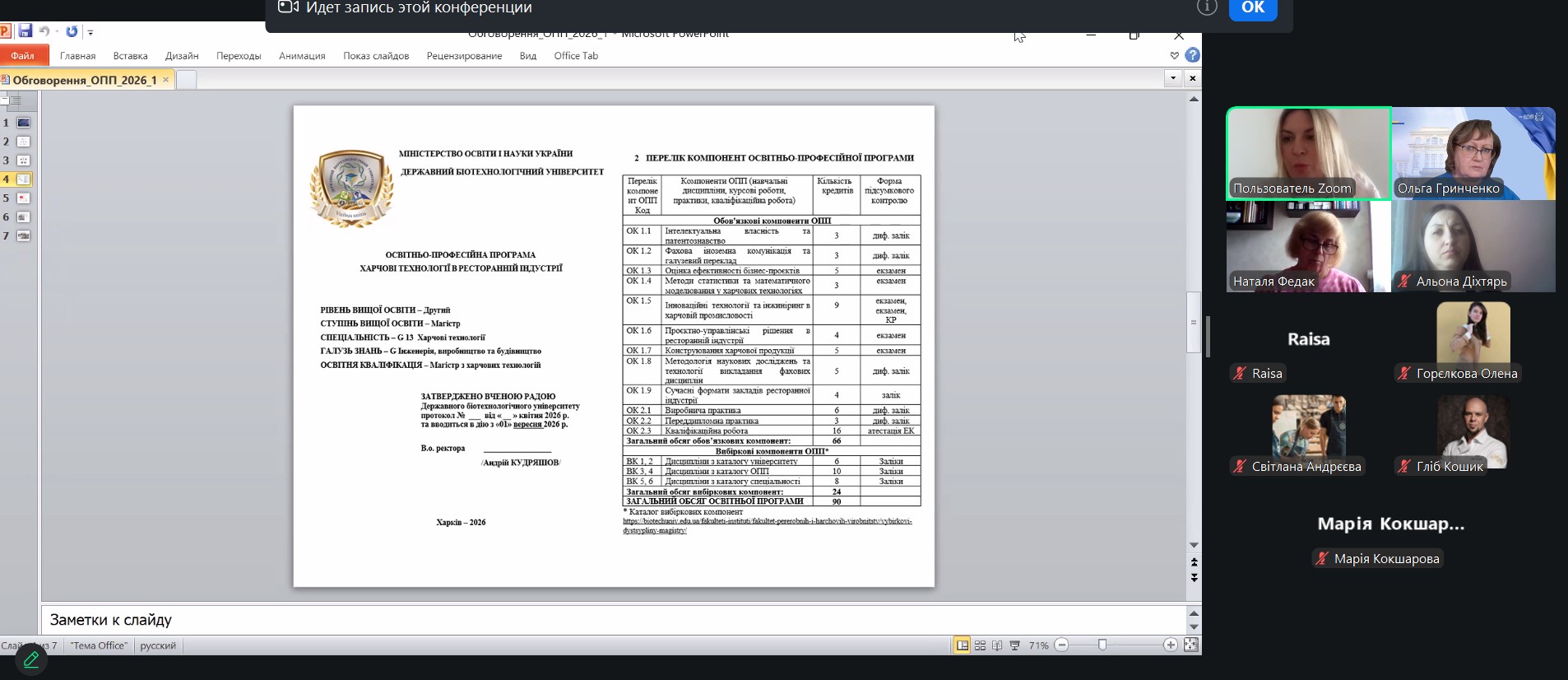1568x680 pixels.
Task: Switch to Slide Sorter view icon
Action: coord(980,645)
